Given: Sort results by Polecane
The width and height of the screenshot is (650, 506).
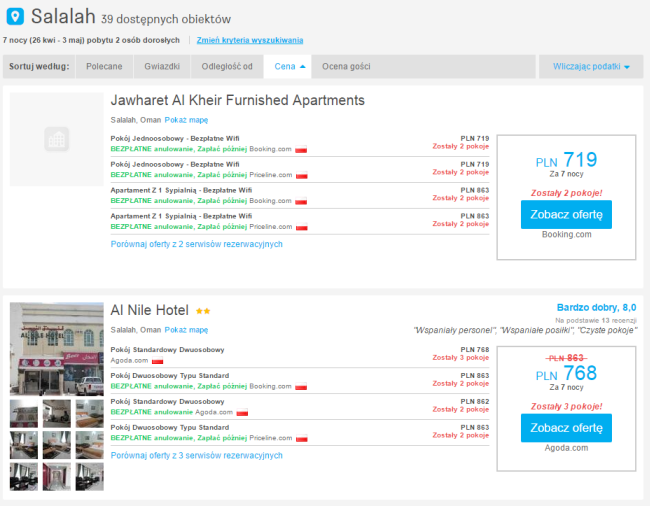Looking at the screenshot, I should point(105,67).
